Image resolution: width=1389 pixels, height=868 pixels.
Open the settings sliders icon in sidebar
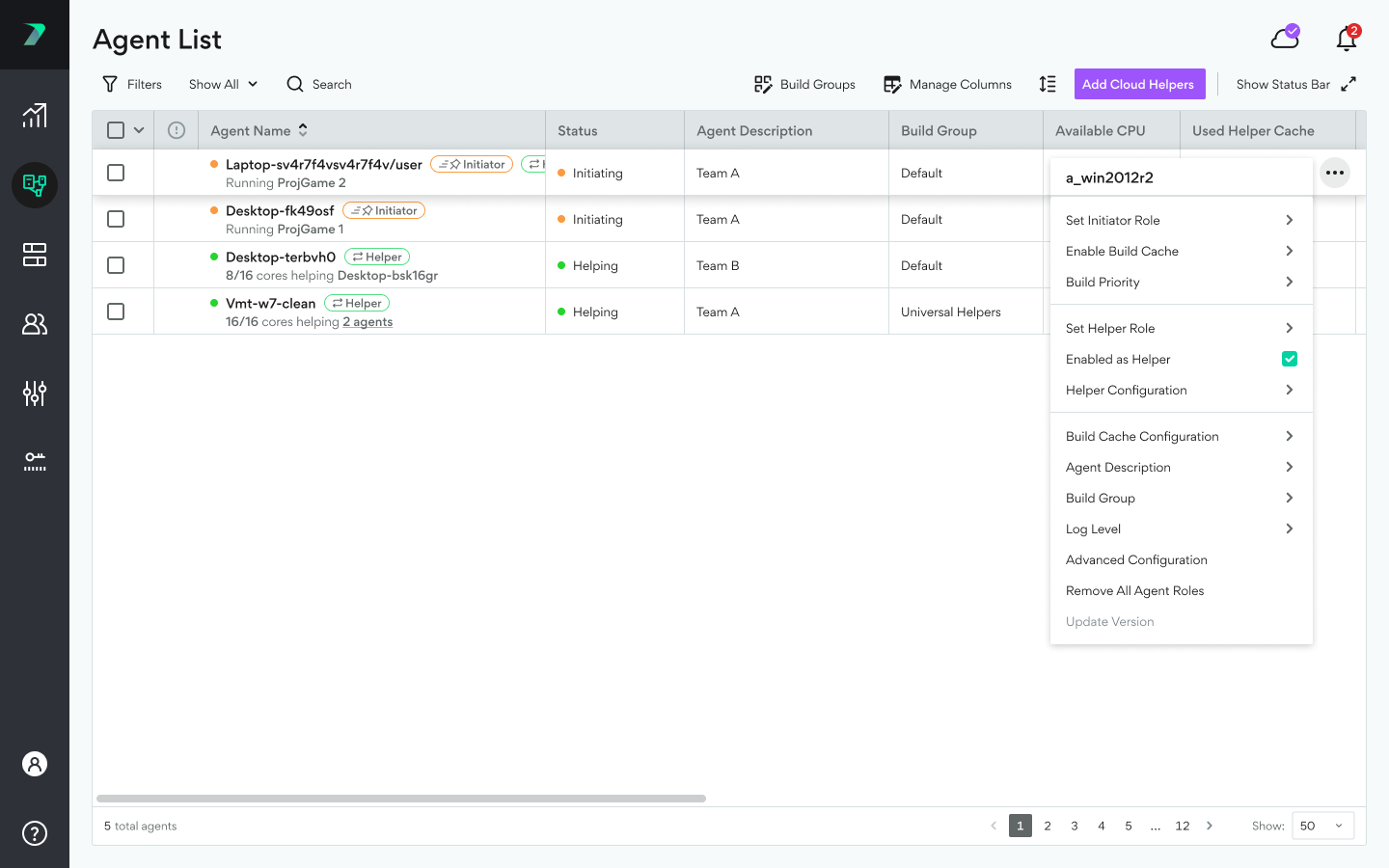tap(35, 393)
